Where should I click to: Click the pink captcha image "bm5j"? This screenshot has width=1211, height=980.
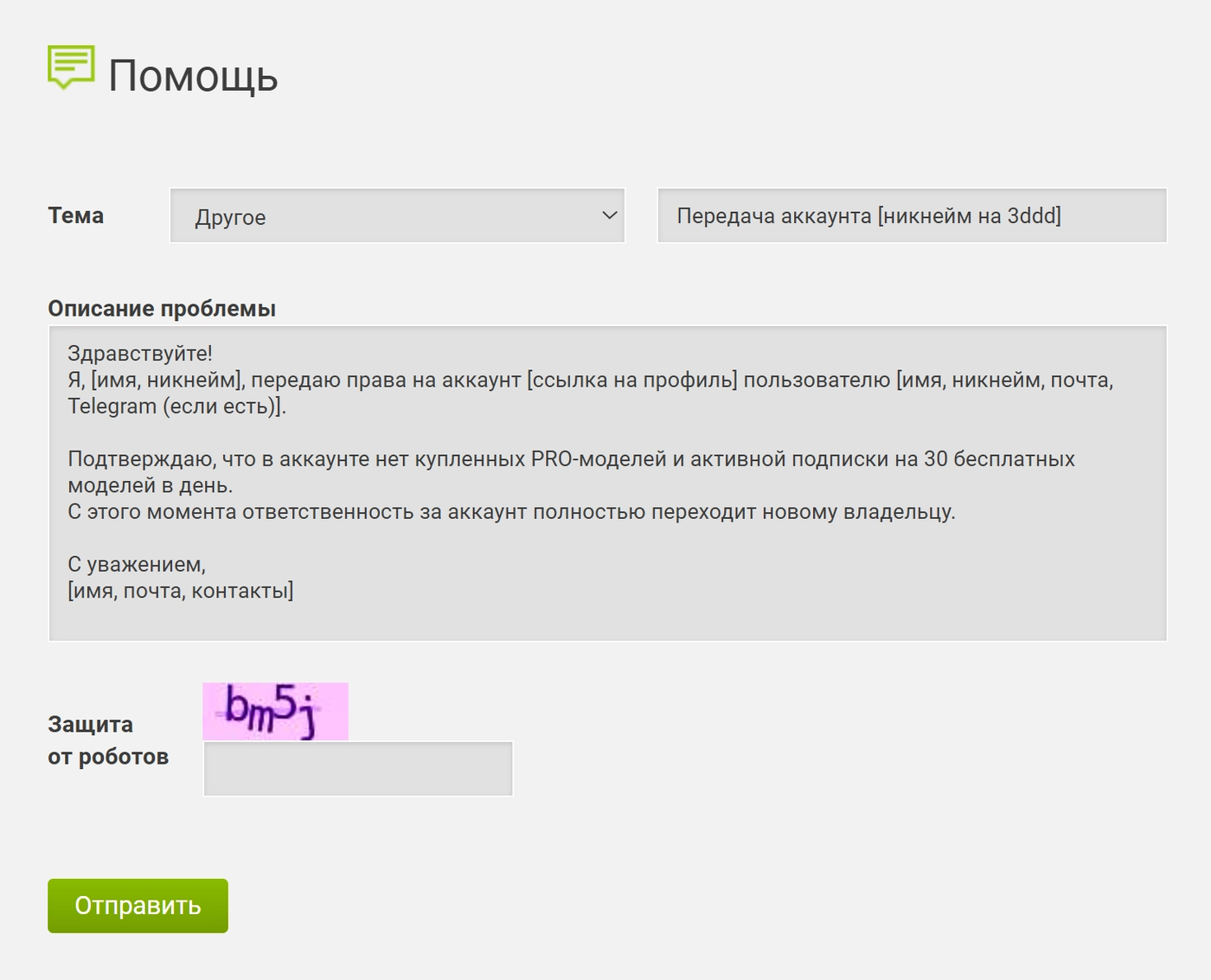[275, 711]
